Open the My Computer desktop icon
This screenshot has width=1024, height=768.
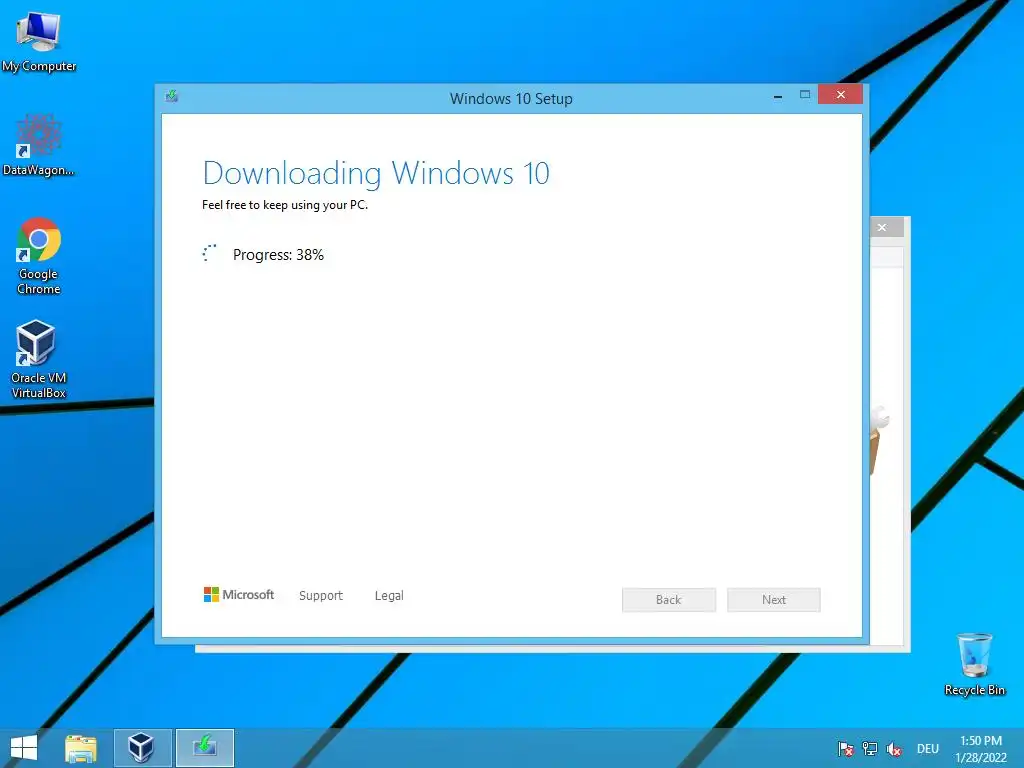pos(39,42)
